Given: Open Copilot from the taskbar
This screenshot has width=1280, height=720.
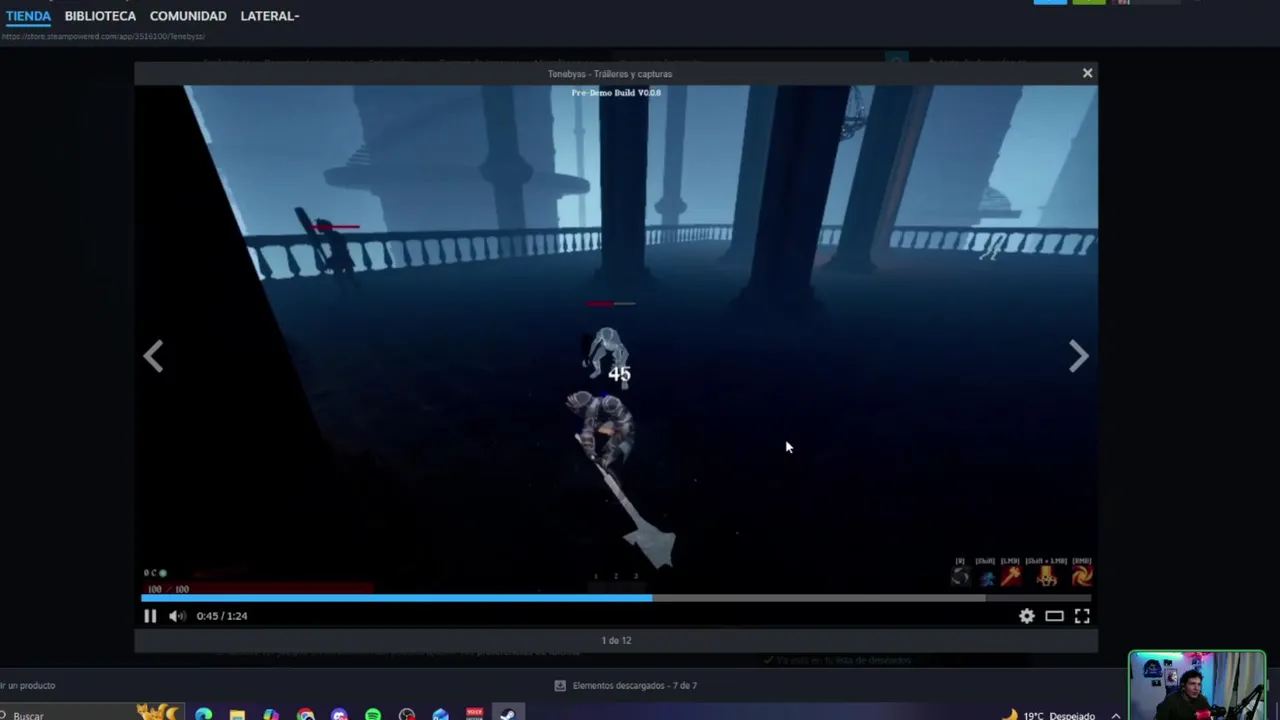Looking at the screenshot, I should (271, 714).
